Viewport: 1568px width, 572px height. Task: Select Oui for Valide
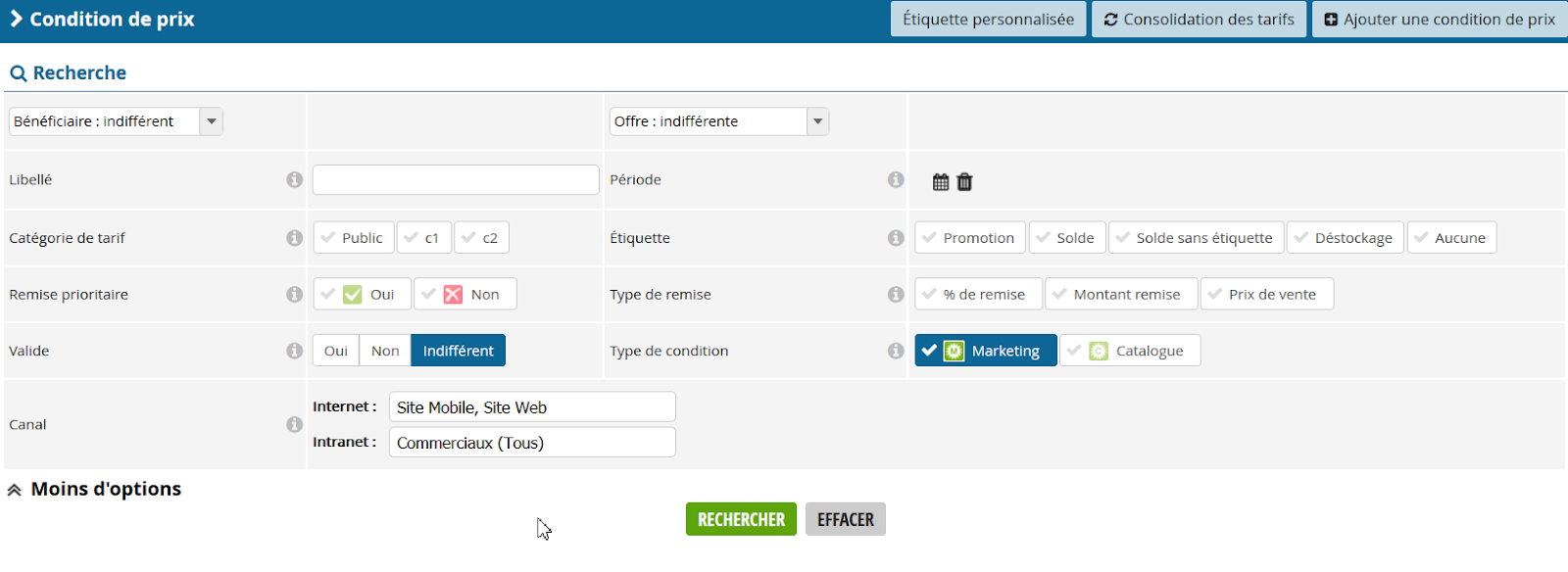click(336, 351)
